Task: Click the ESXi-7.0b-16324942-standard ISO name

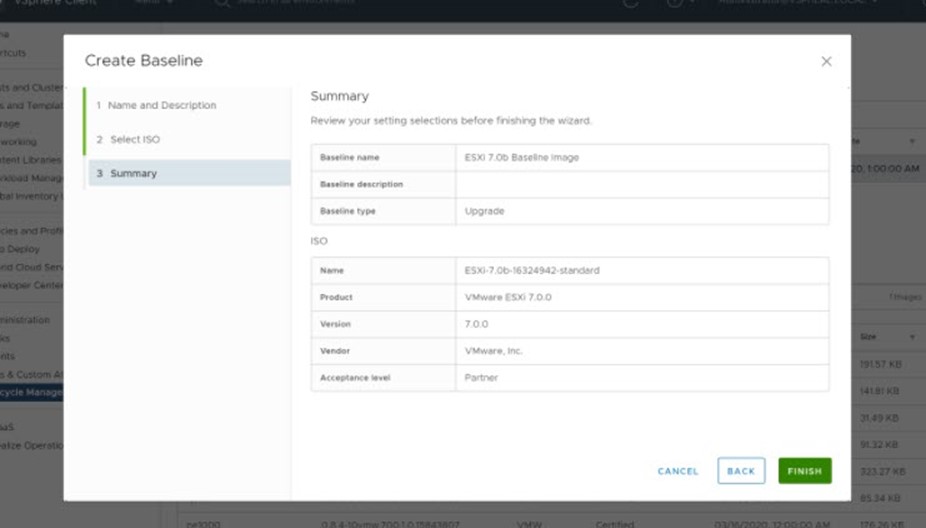Action: click(x=532, y=270)
